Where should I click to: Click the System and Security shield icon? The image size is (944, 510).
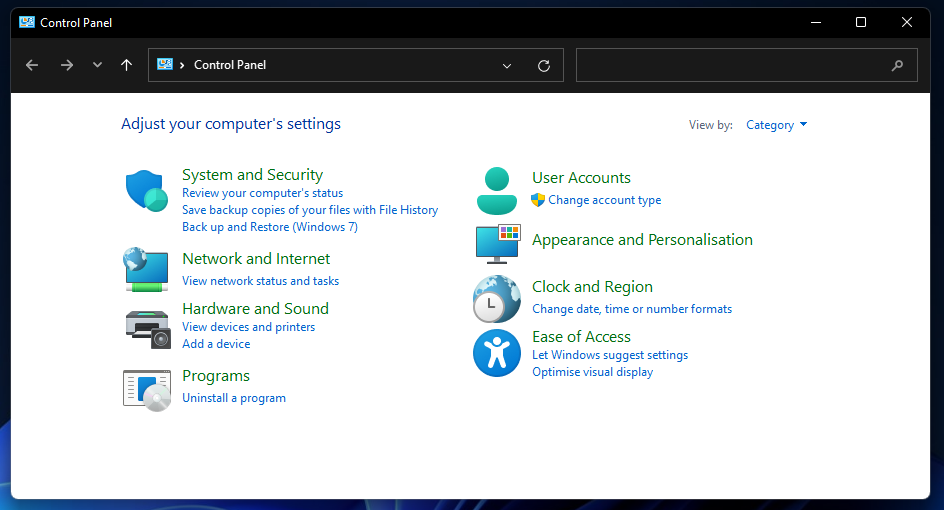[x=146, y=190]
